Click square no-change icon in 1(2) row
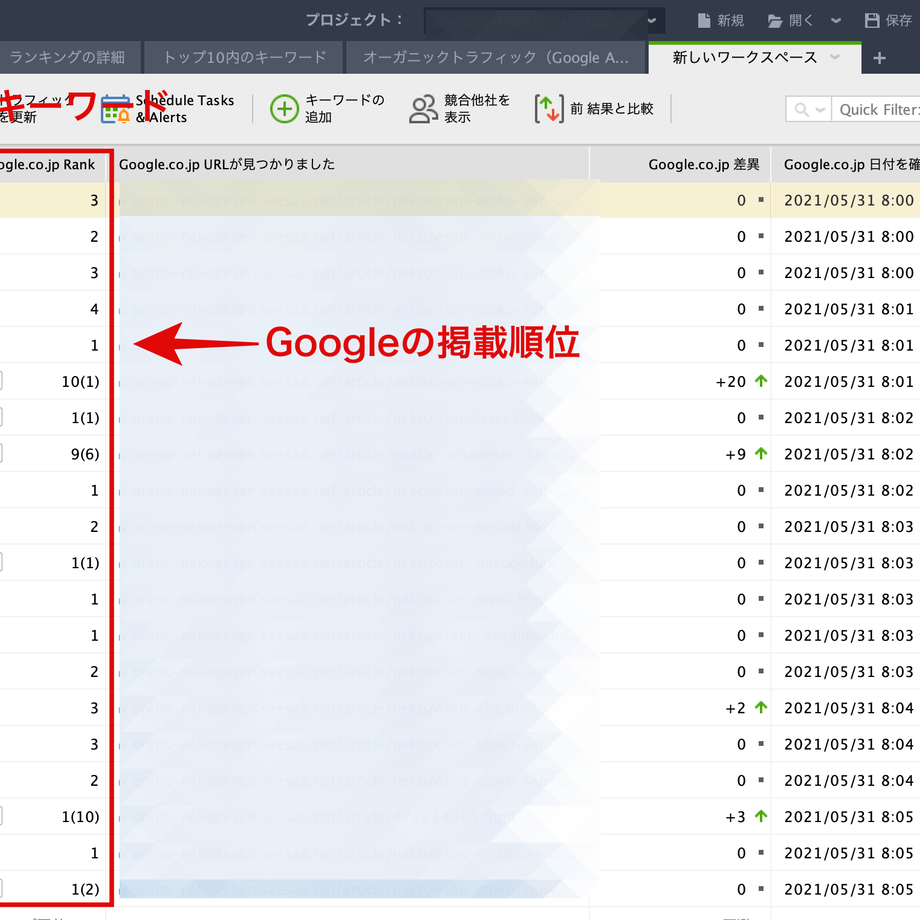Viewport: 920px width, 920px height. [x=761, y=888]
